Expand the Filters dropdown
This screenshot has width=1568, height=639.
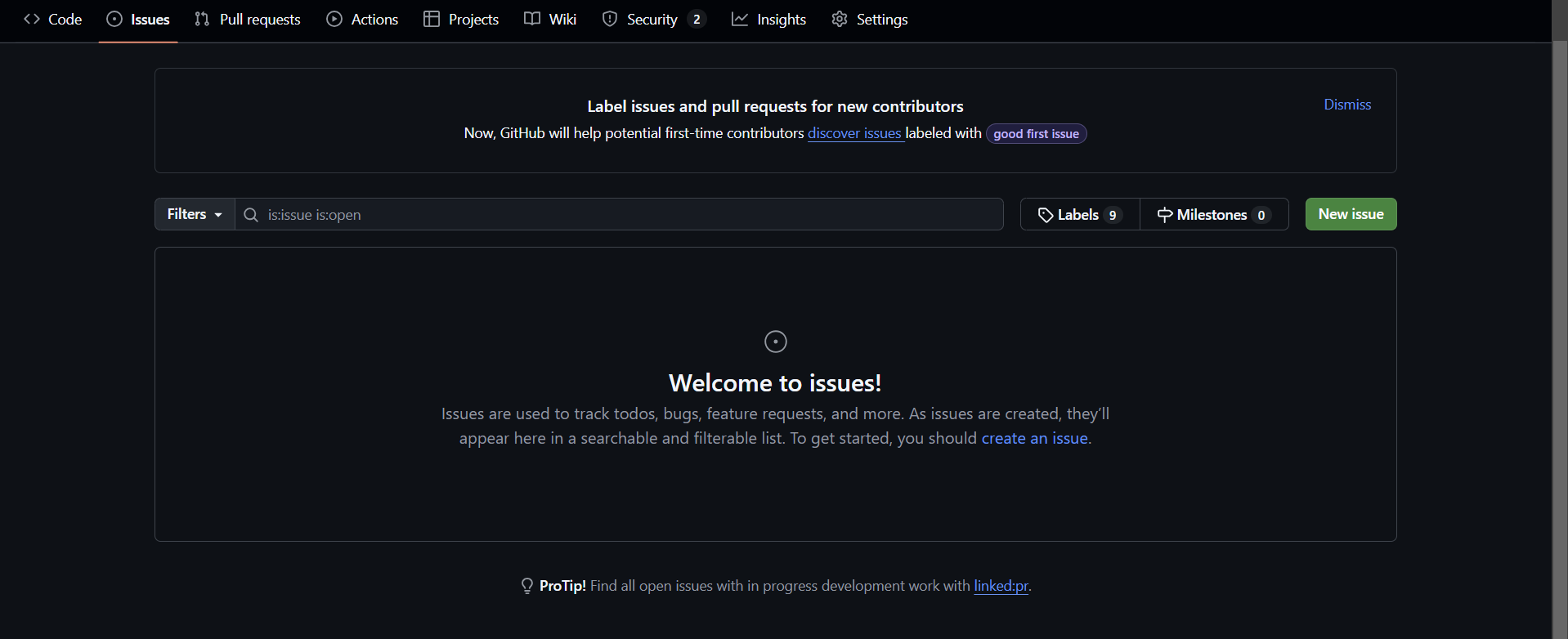(x=195, y=214)
